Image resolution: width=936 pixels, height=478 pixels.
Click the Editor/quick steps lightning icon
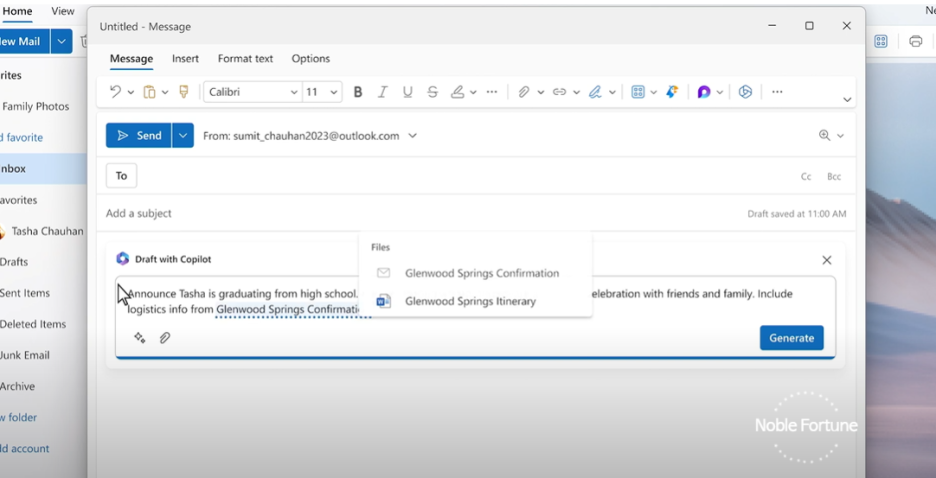672,92
